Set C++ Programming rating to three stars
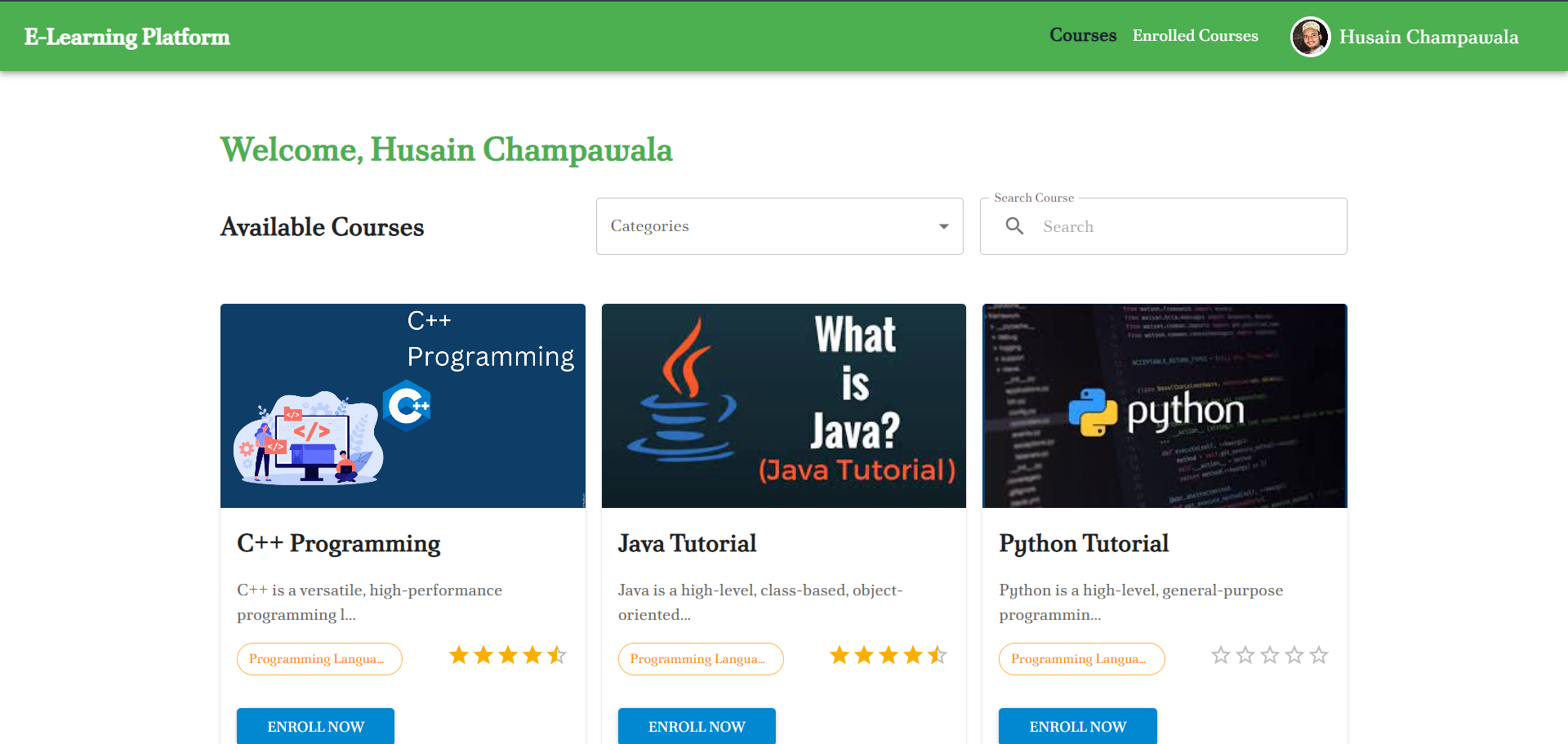This screenshot has width=1568, height=744. [507, 654]
